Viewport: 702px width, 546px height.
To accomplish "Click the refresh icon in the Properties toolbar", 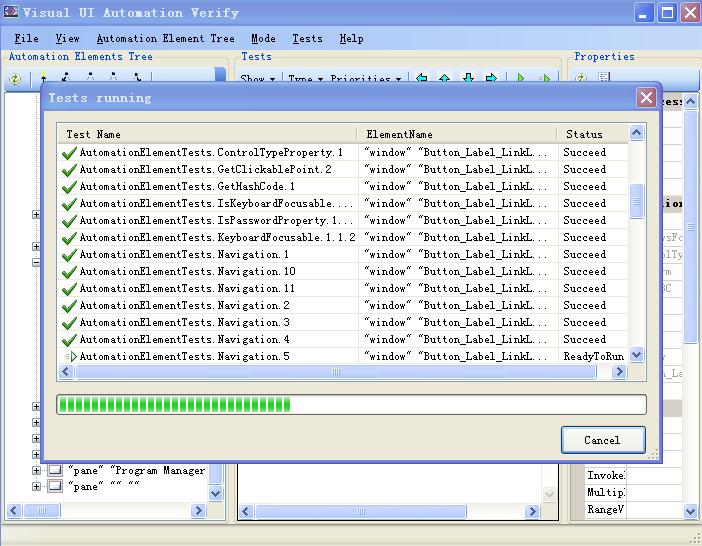I will click(x=581, y=78).
